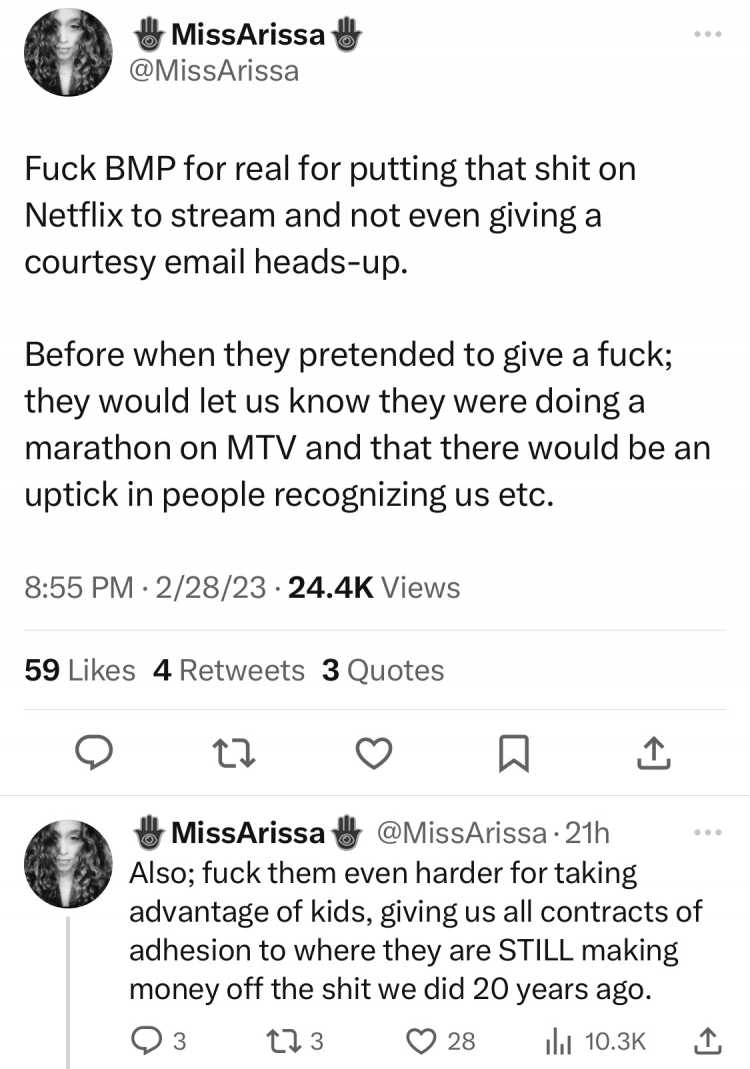750x1069 pixels.
Task: View analytics showing 10.3K views
Action: [595, 1041]
